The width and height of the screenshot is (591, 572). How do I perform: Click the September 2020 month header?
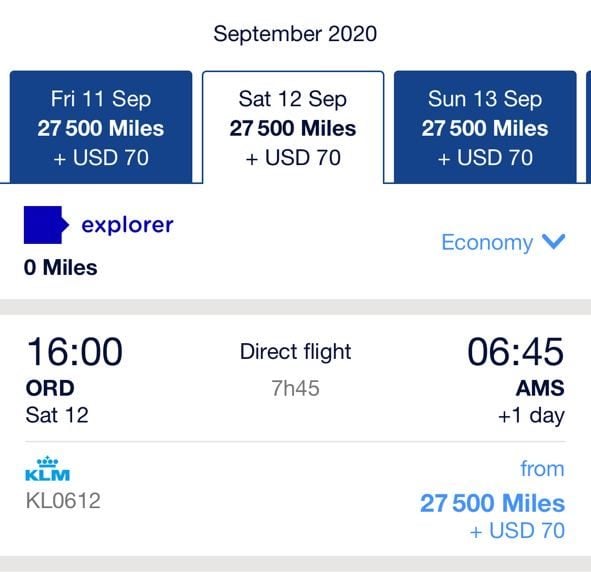295,34
